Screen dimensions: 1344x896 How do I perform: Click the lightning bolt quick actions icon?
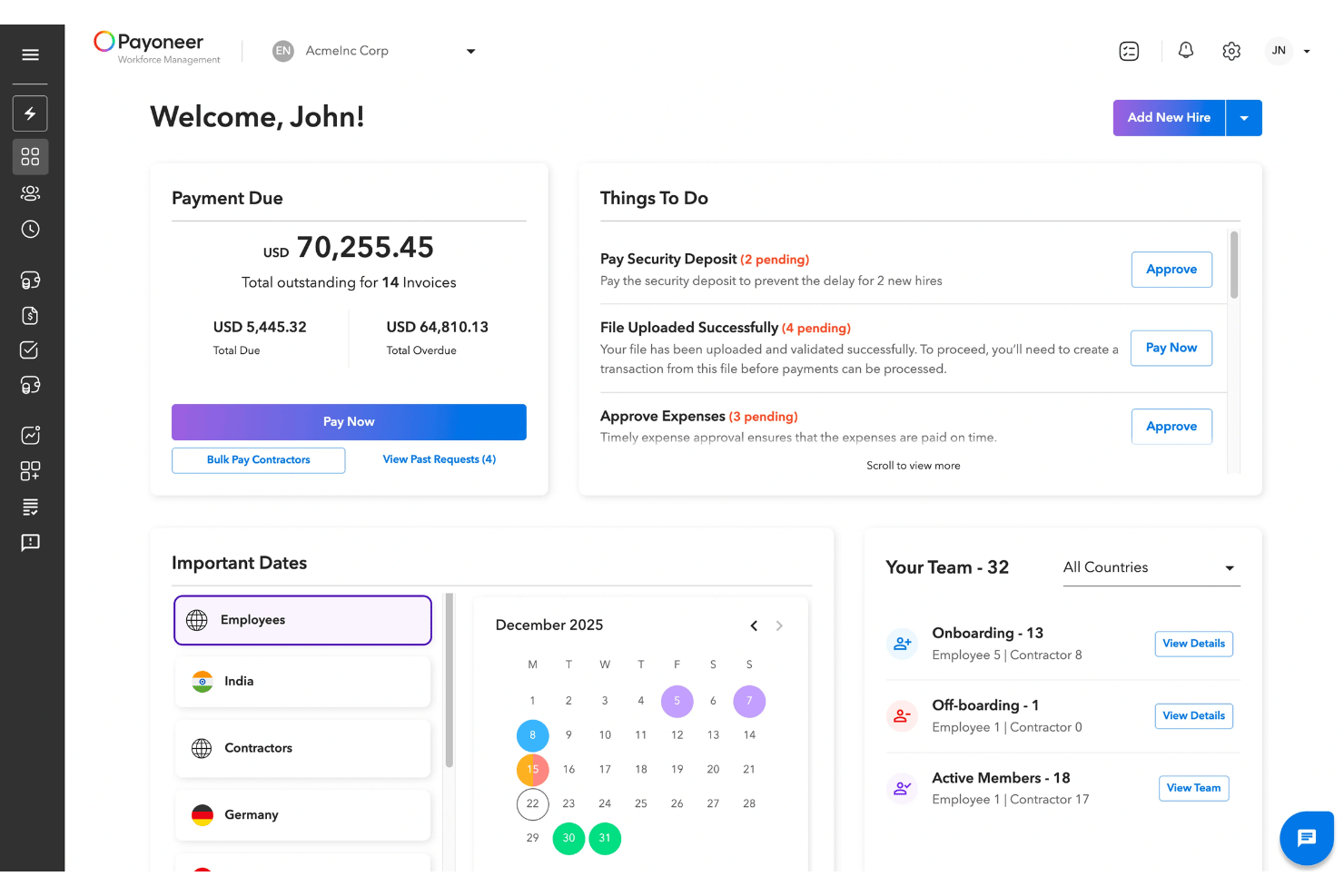point(30,113)
